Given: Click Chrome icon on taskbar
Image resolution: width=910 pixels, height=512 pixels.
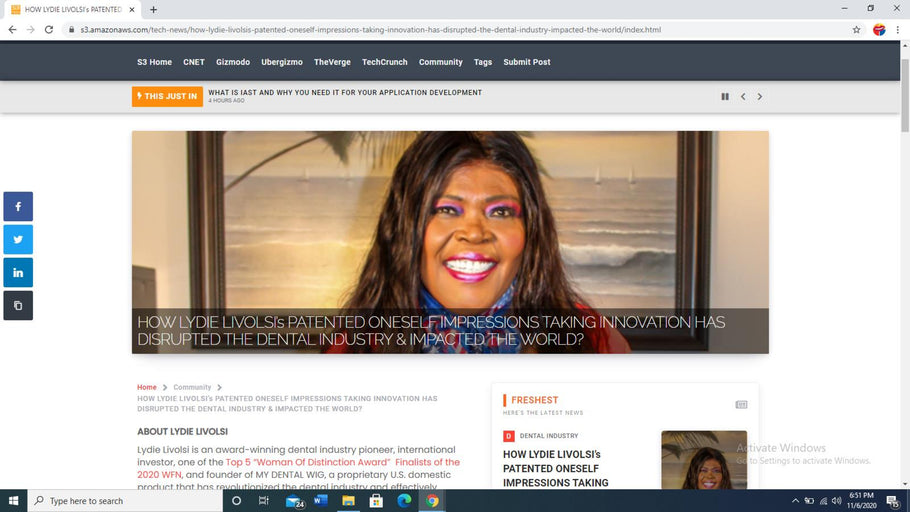Looking at the screenshot, I should (432, 500).
